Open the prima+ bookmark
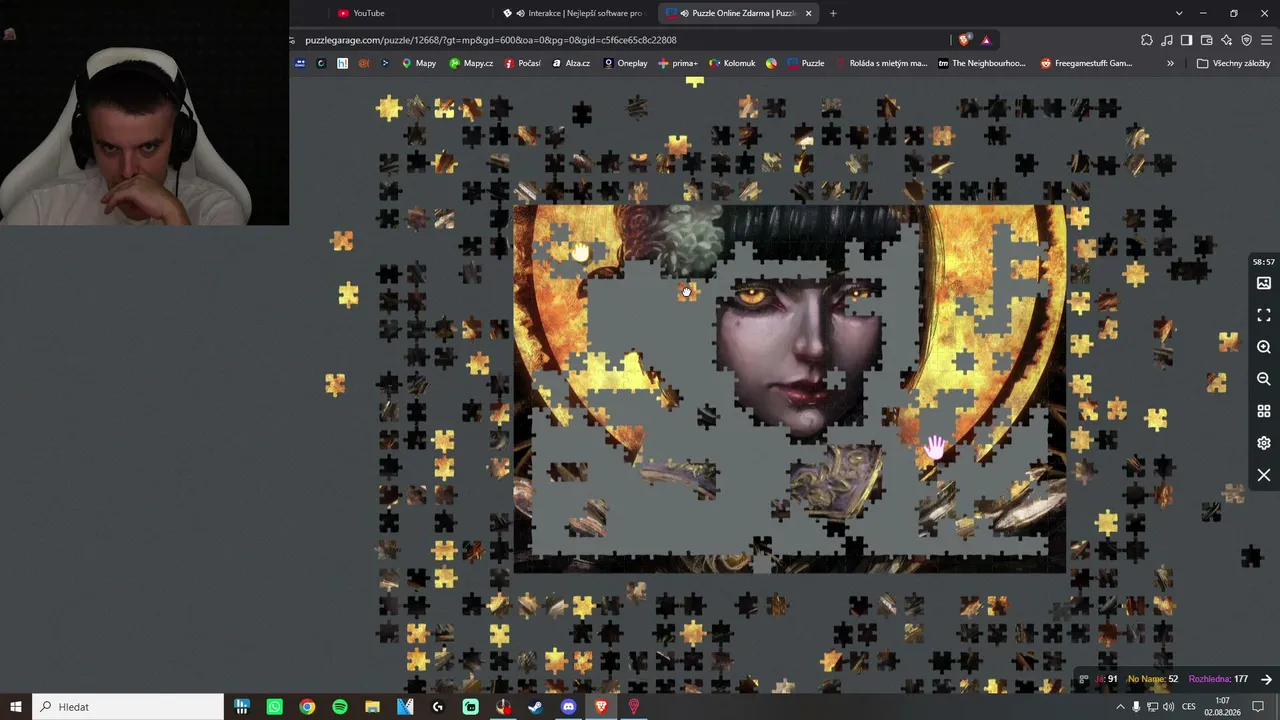This screenshot has height=720, width=1280. (x=678, y=63)
